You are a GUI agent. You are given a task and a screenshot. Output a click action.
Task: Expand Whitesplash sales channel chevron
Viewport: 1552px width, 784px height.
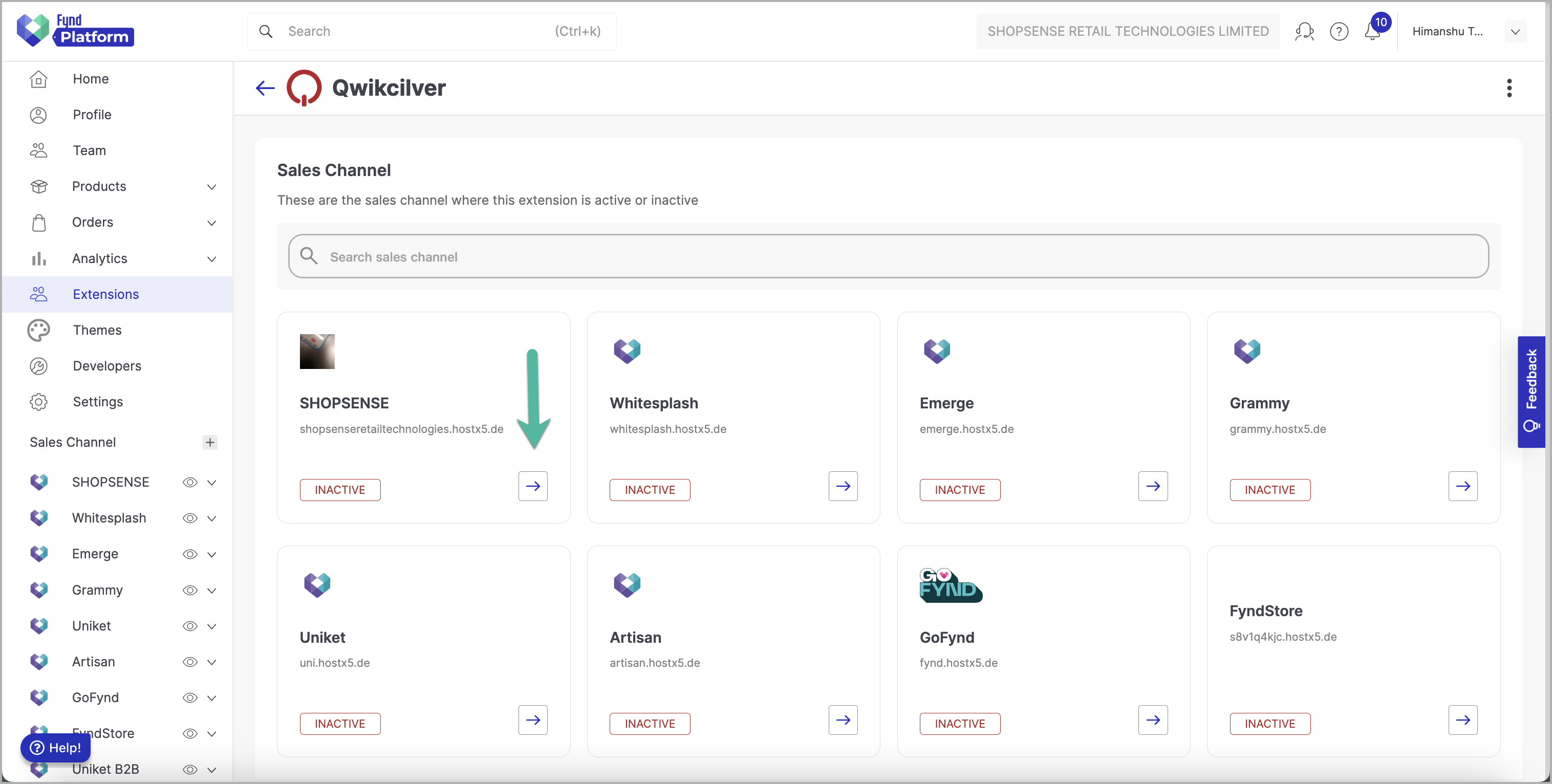point(211,518)
